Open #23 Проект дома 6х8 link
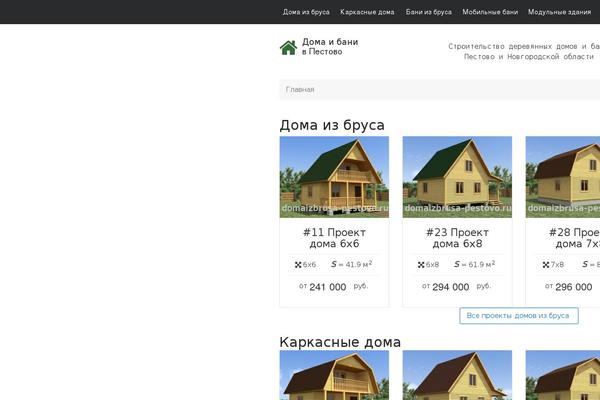 [457, 238]
